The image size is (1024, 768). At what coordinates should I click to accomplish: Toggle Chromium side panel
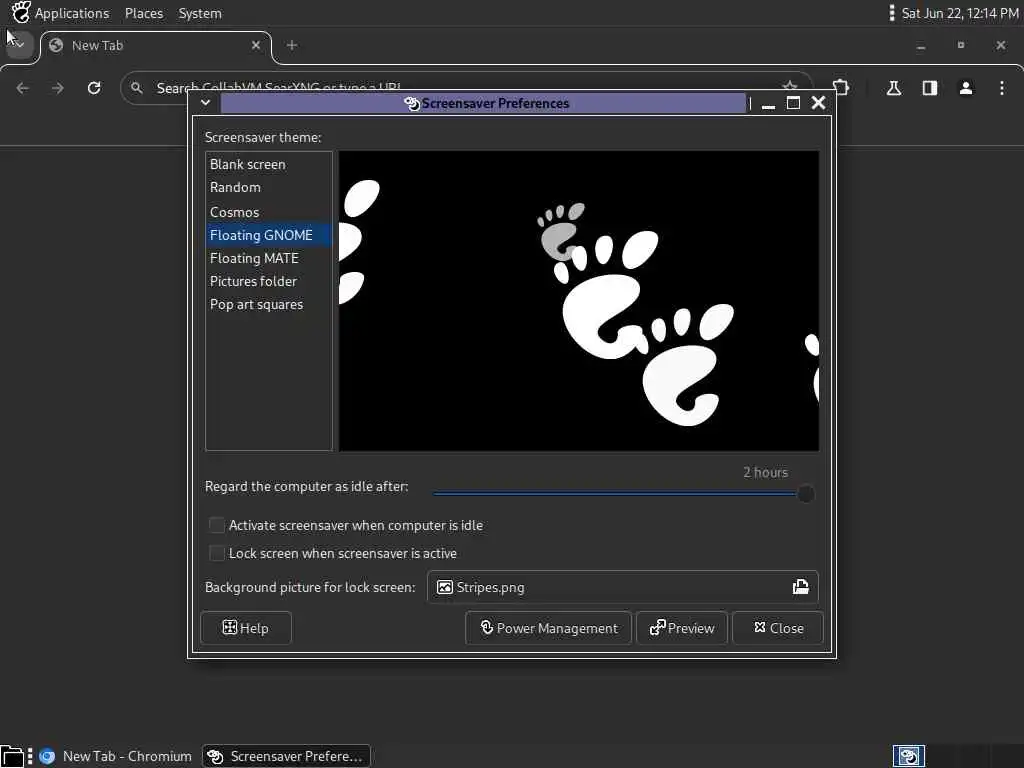point(930,88)
